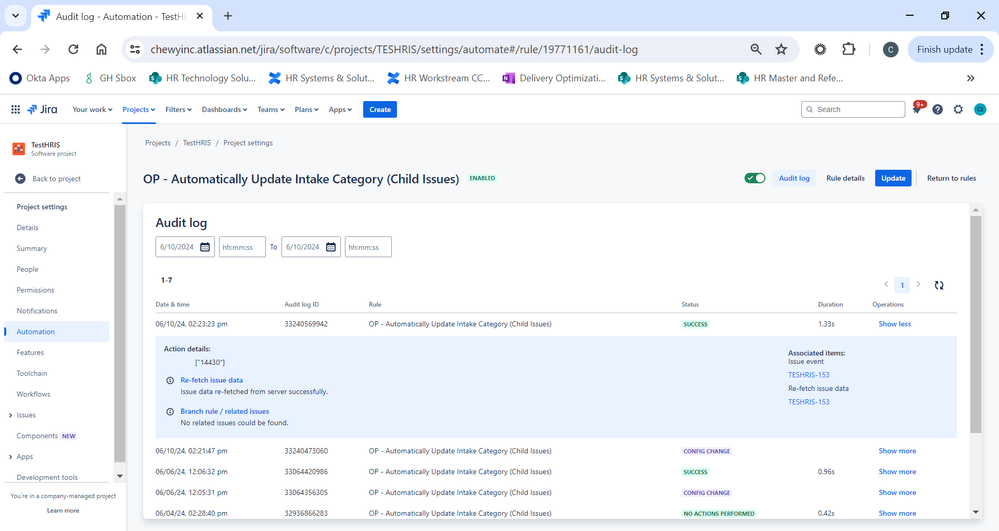Switch to Audit log tab

pyautogui.click(x=794, y=178)
